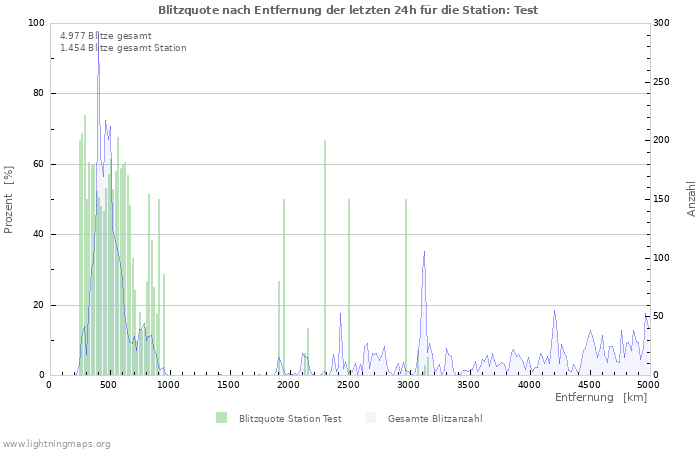Screen dimensions: 700x450
Task: Click the lavender Gesamte Blitzanzahl legend swatch
Action: tap(370, 418)
